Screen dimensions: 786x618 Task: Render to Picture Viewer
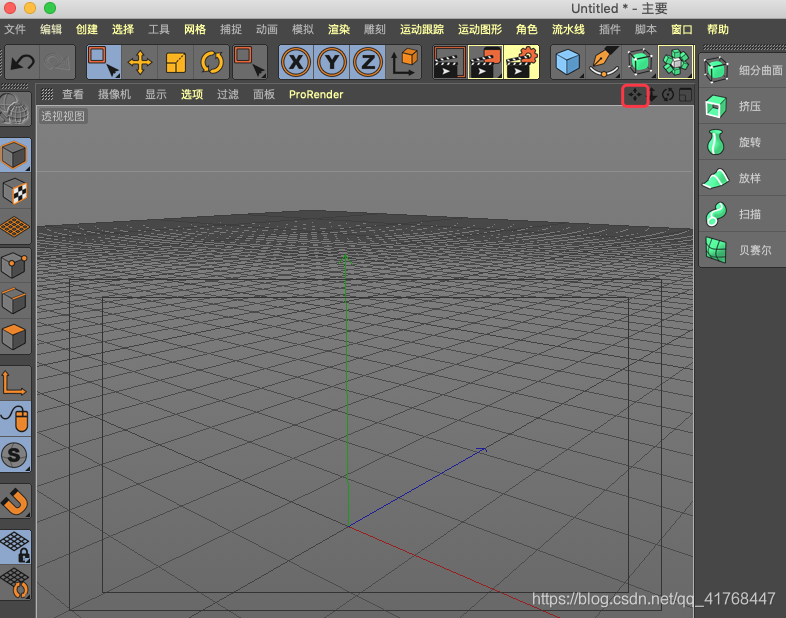click(485, 62)
